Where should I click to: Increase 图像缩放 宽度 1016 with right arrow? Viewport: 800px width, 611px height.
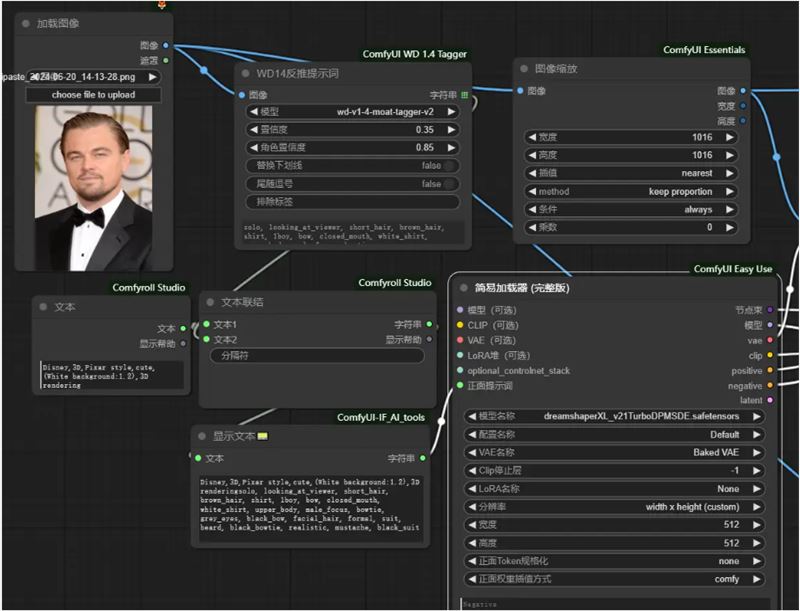coord(730,137)
